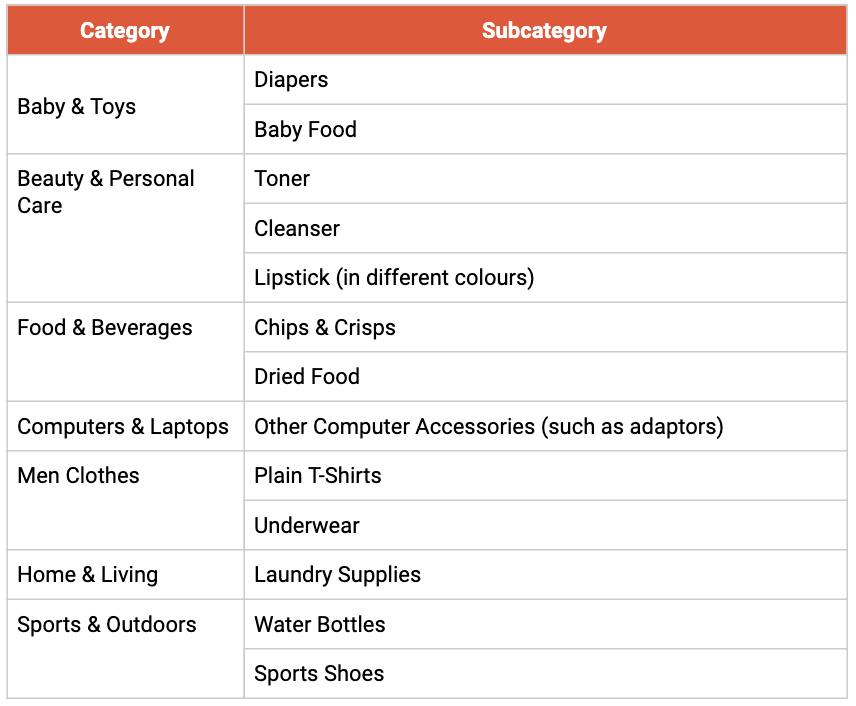The height and width of the screenshot is (706, 856).
Task: Click the Chips & Crisps cell
Action: pyautogui.click(x=325, y=328)
